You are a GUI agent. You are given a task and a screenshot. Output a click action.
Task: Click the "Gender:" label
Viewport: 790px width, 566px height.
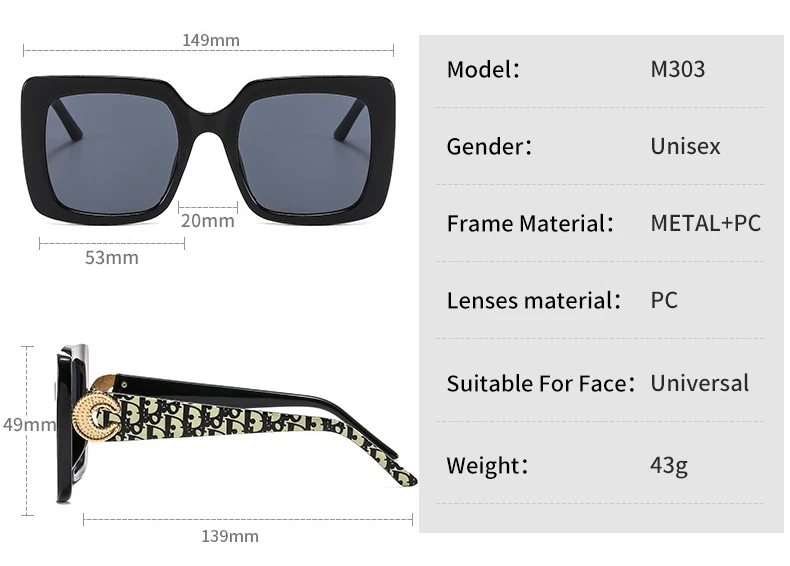(x=489, y=146)
